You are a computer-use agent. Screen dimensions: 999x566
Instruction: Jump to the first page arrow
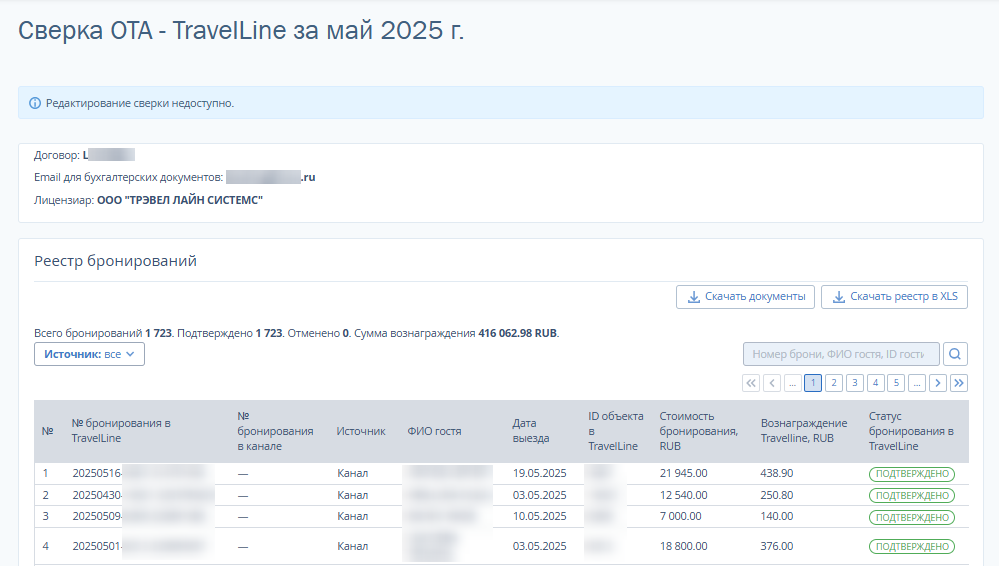[x=751, y=383]
